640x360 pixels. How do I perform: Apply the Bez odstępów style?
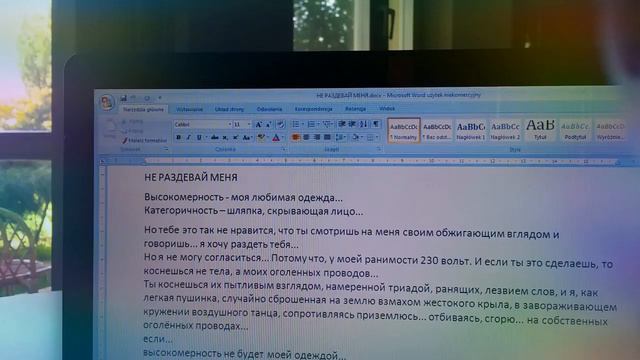point(437,131)
